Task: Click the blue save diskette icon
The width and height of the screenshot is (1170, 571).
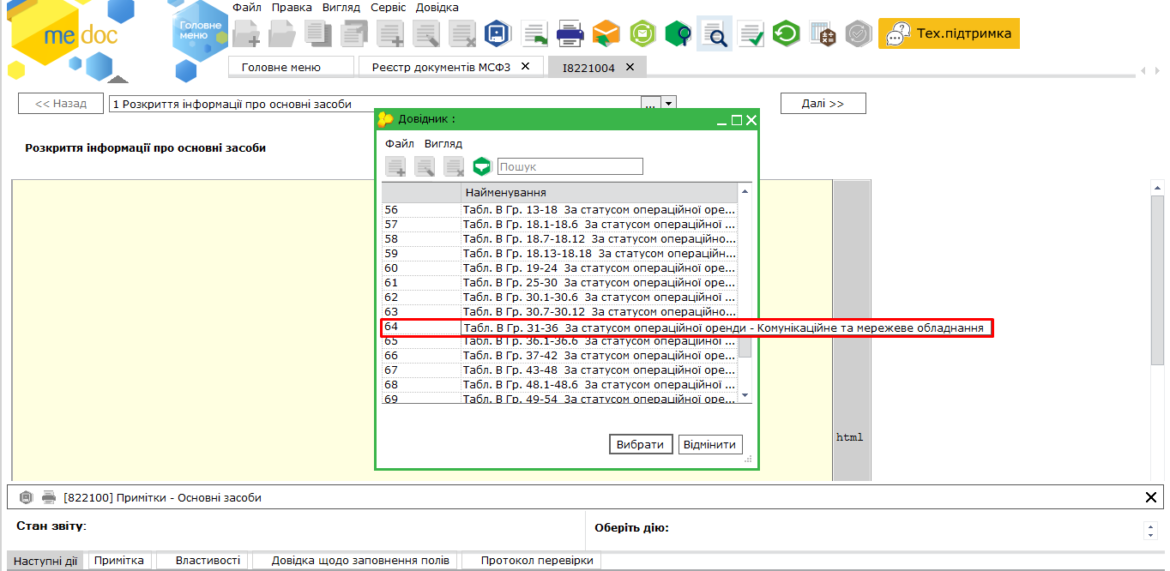Action: pos(497,34)
